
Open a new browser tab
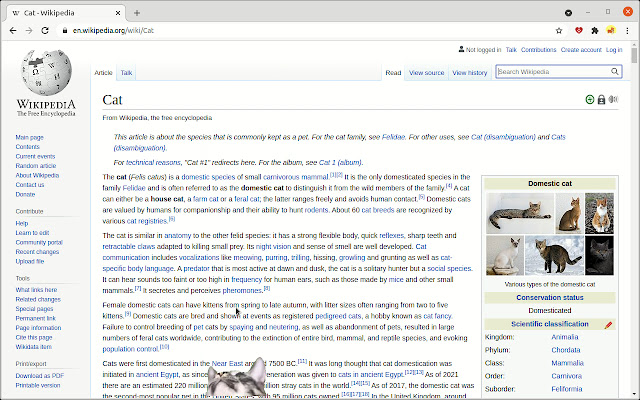click(x=137, y=13)
